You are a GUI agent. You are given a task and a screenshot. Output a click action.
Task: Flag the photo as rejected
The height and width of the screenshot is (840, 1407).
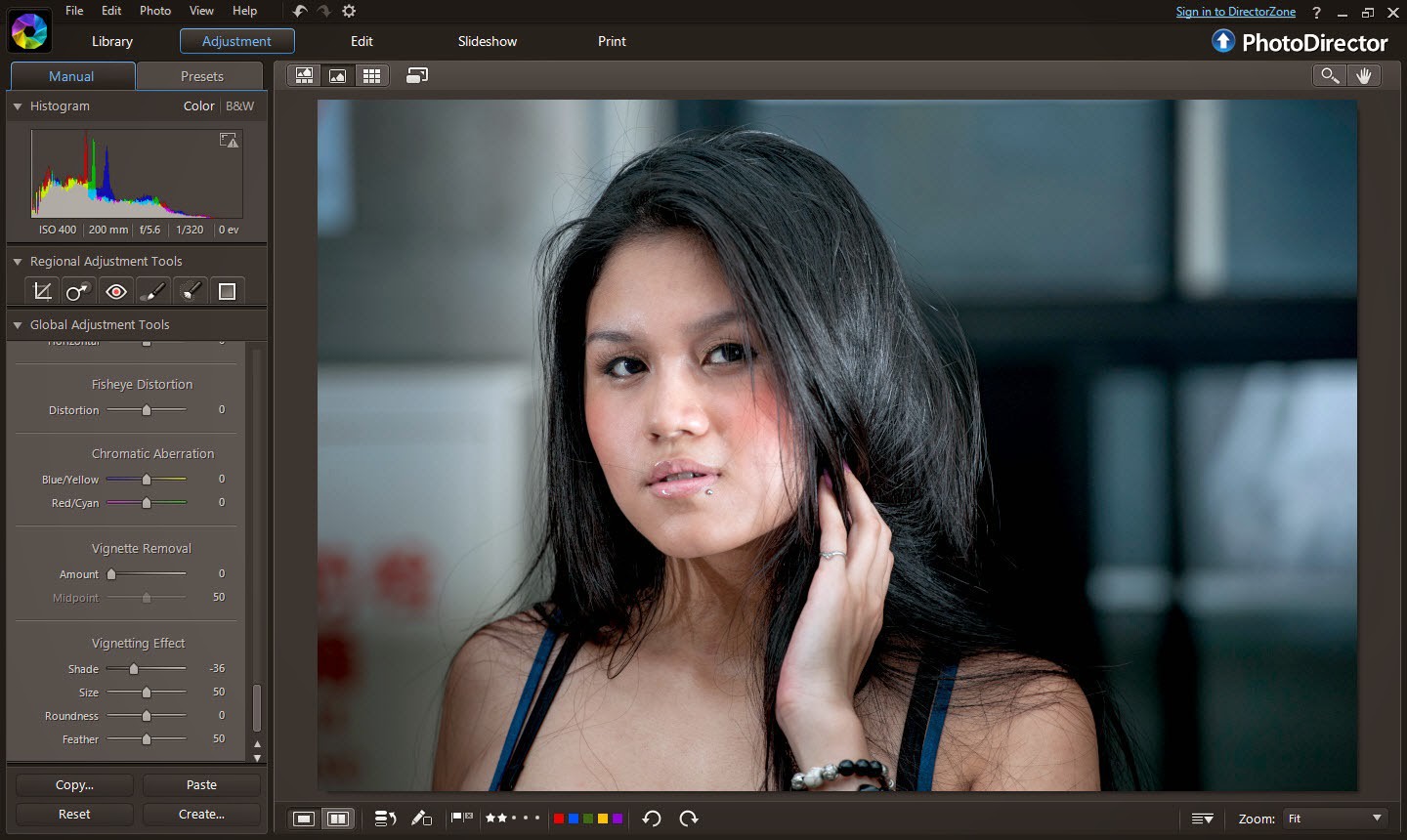[468, 817]
